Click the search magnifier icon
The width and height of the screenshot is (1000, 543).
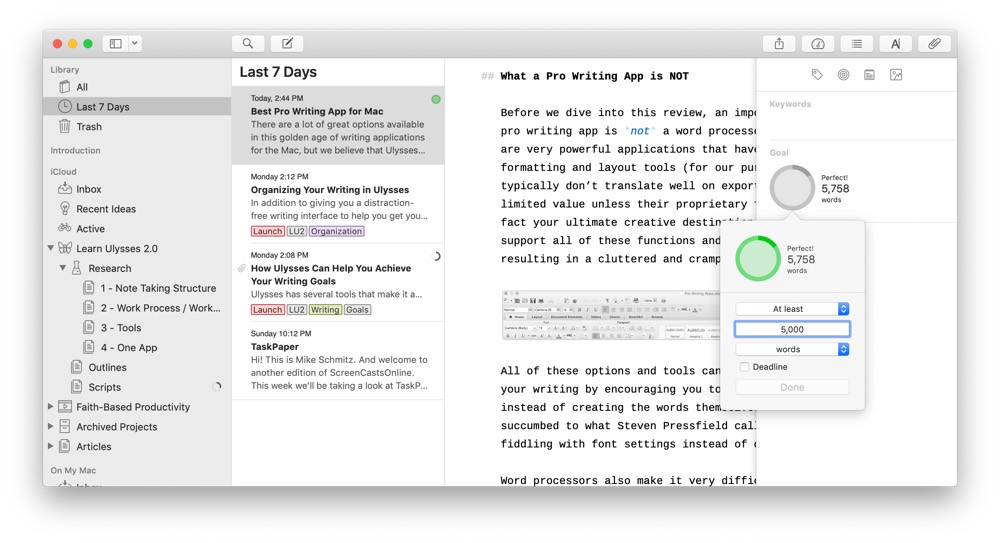coord(248,43)
